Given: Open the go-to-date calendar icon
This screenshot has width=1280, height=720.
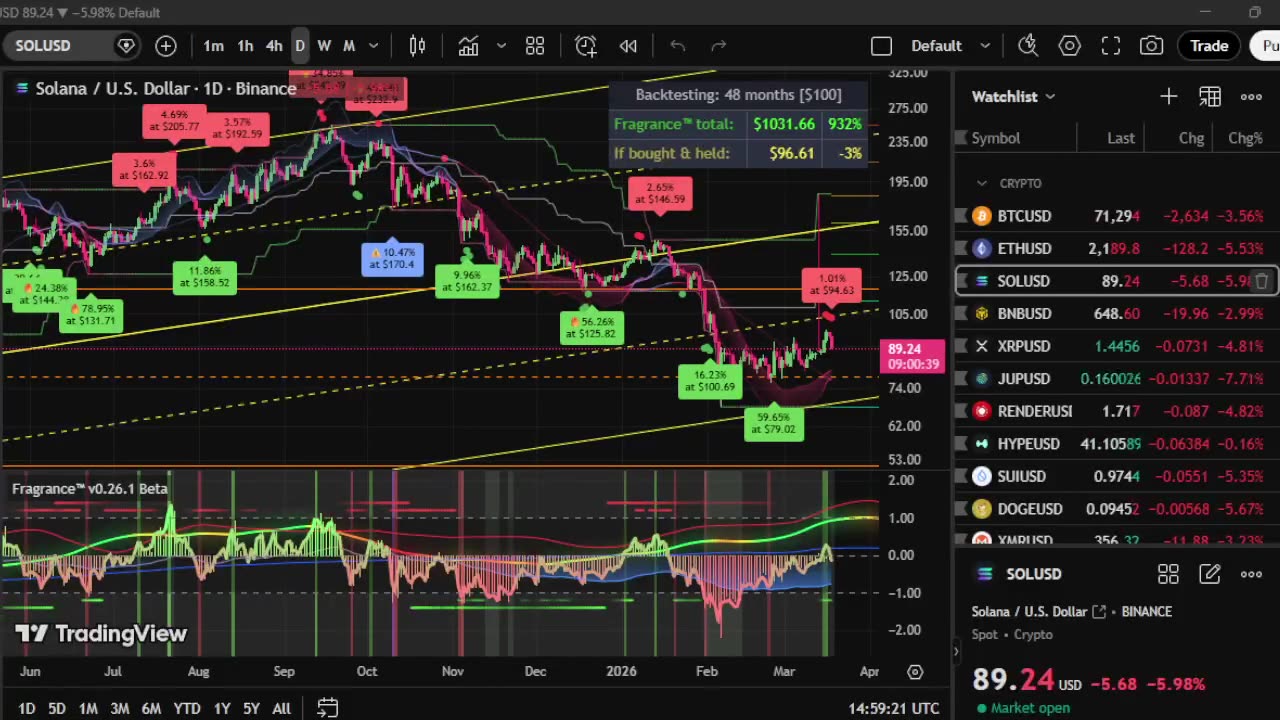Looking at the screenshot, I should [327, 708].
